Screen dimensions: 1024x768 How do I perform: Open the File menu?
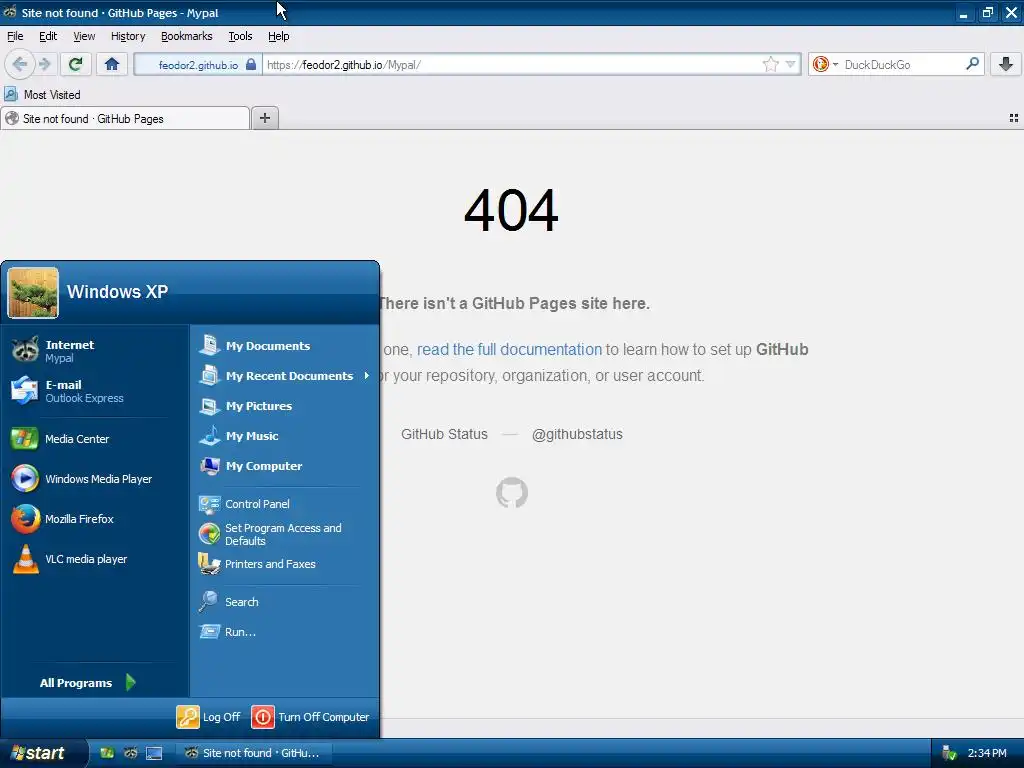15,36
